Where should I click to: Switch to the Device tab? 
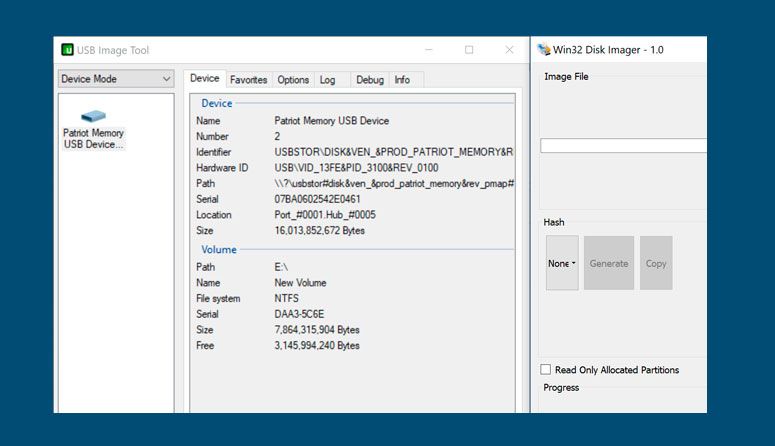(205, 78)
